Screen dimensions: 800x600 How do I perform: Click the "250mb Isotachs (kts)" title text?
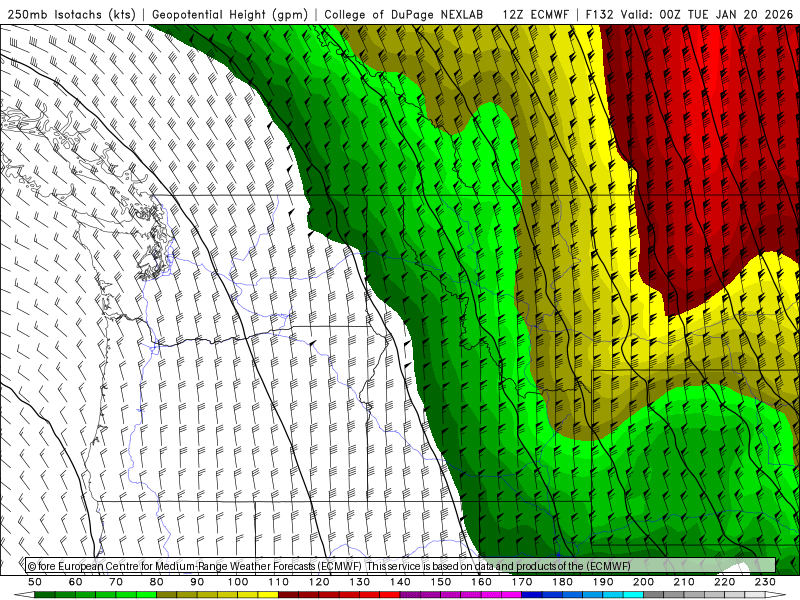pos(71,14)
